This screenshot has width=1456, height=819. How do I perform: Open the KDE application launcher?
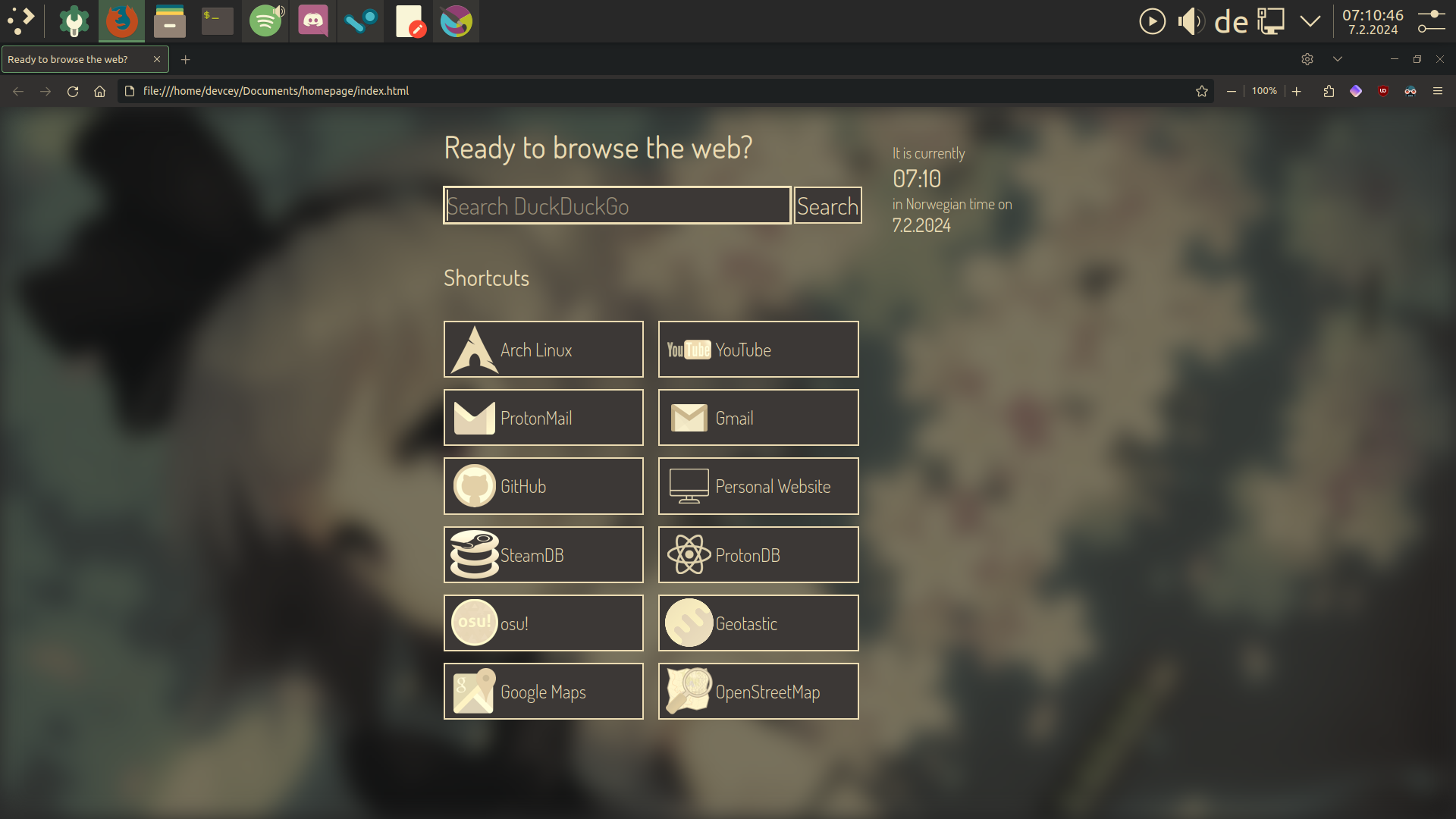pyautogui.click(x=21, y=20)
